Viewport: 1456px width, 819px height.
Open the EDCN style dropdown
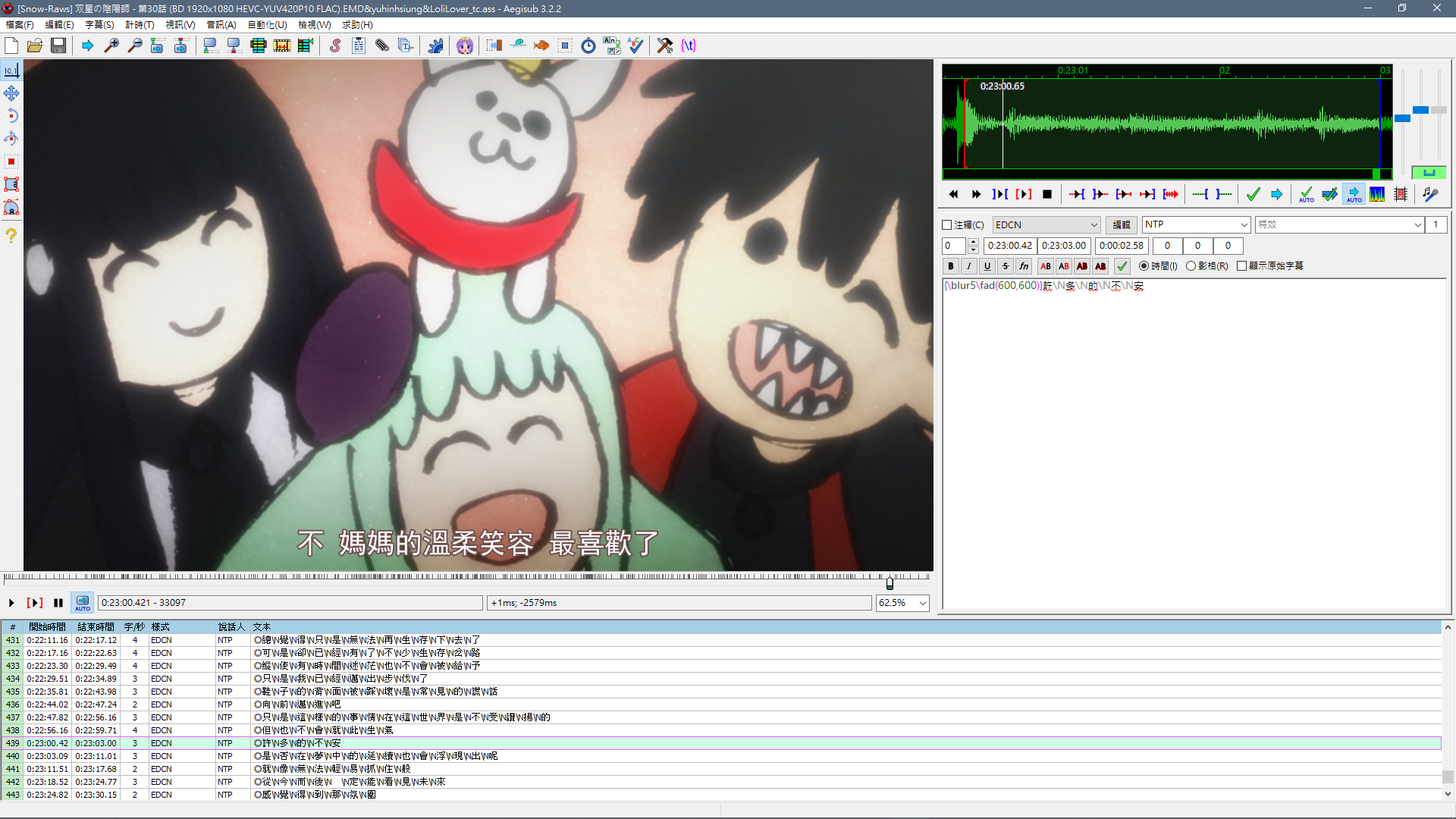pos(1046,225)
